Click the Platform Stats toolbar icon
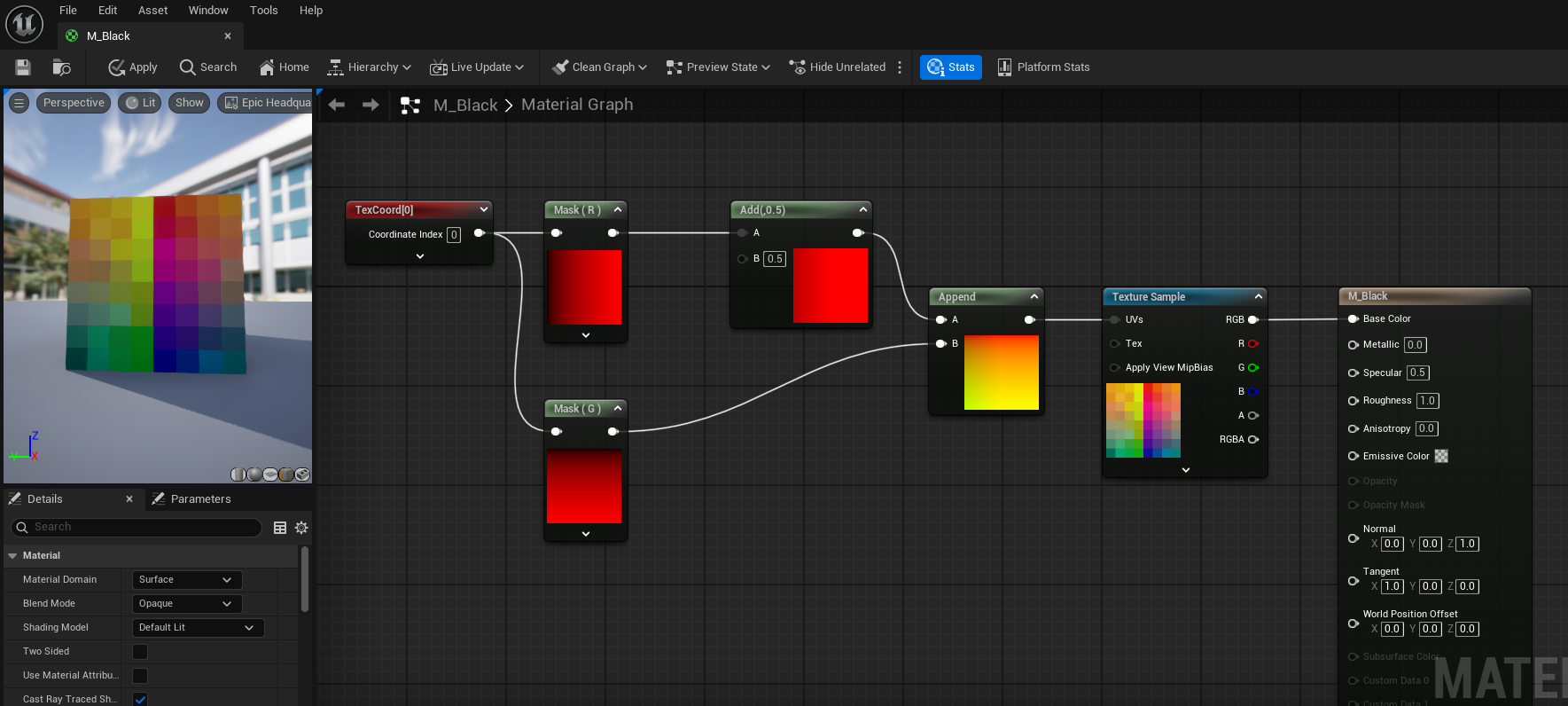 [x=1004, y=67]
